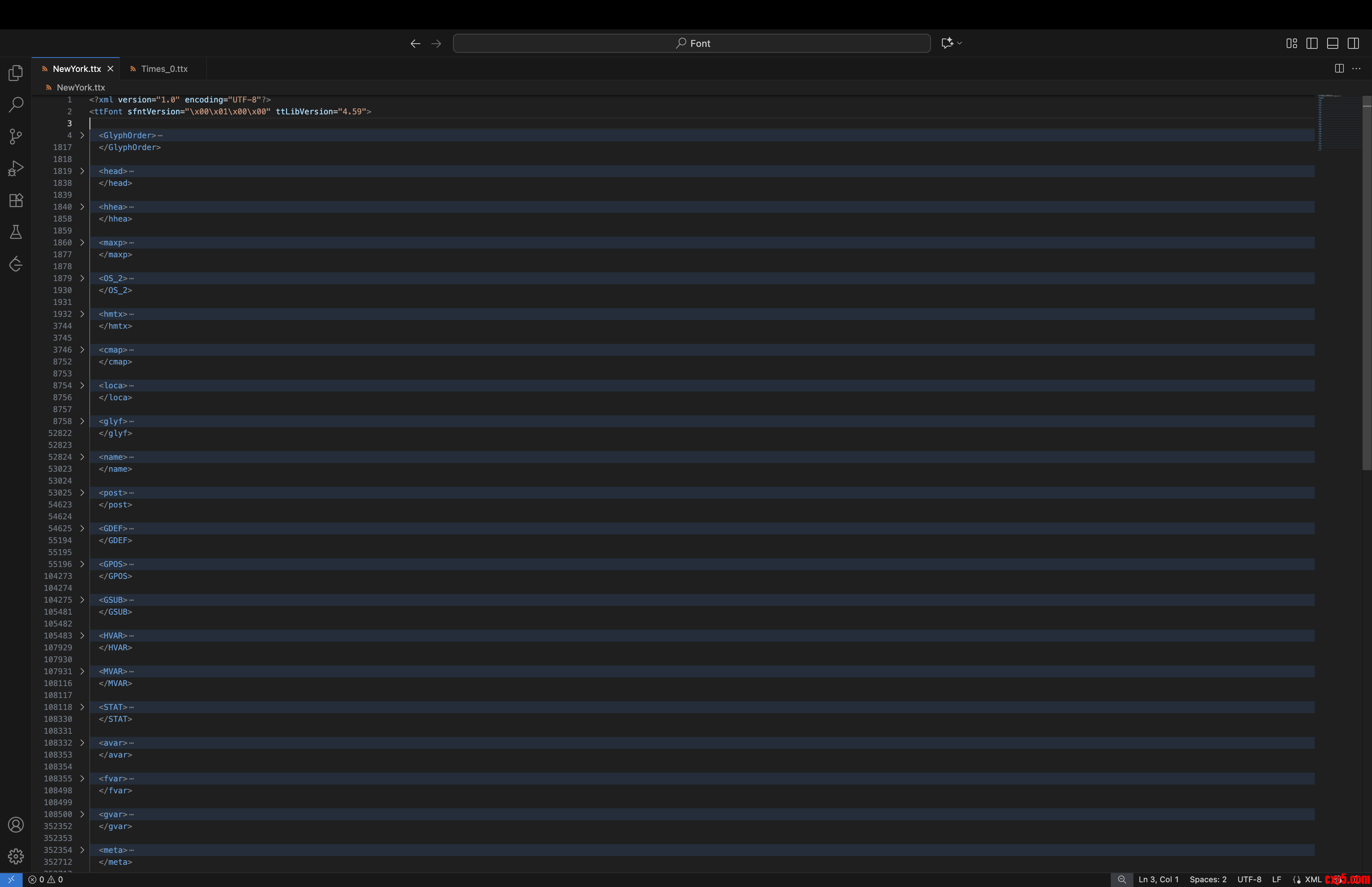The width and height of the screenshot is (1372, 887).
Task: Toggle the secondary side bar layout button
Action: point(1354,43)
